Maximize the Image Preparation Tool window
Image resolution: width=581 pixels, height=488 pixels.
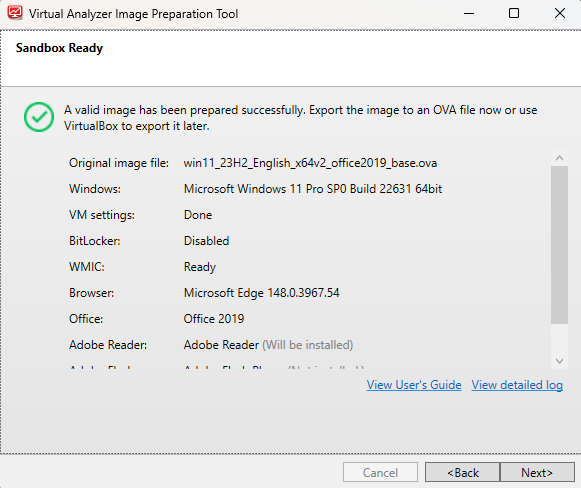pos(514,14)
